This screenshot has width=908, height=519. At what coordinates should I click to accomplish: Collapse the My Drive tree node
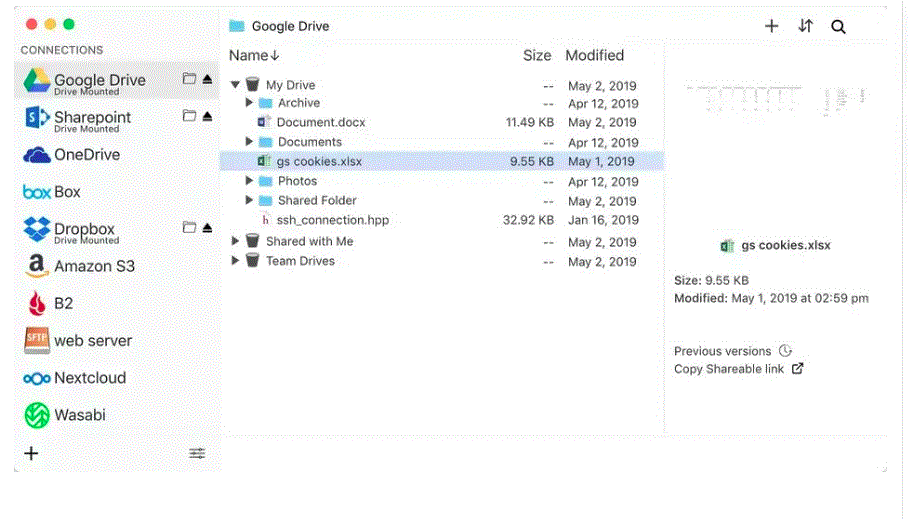[235, 85]
